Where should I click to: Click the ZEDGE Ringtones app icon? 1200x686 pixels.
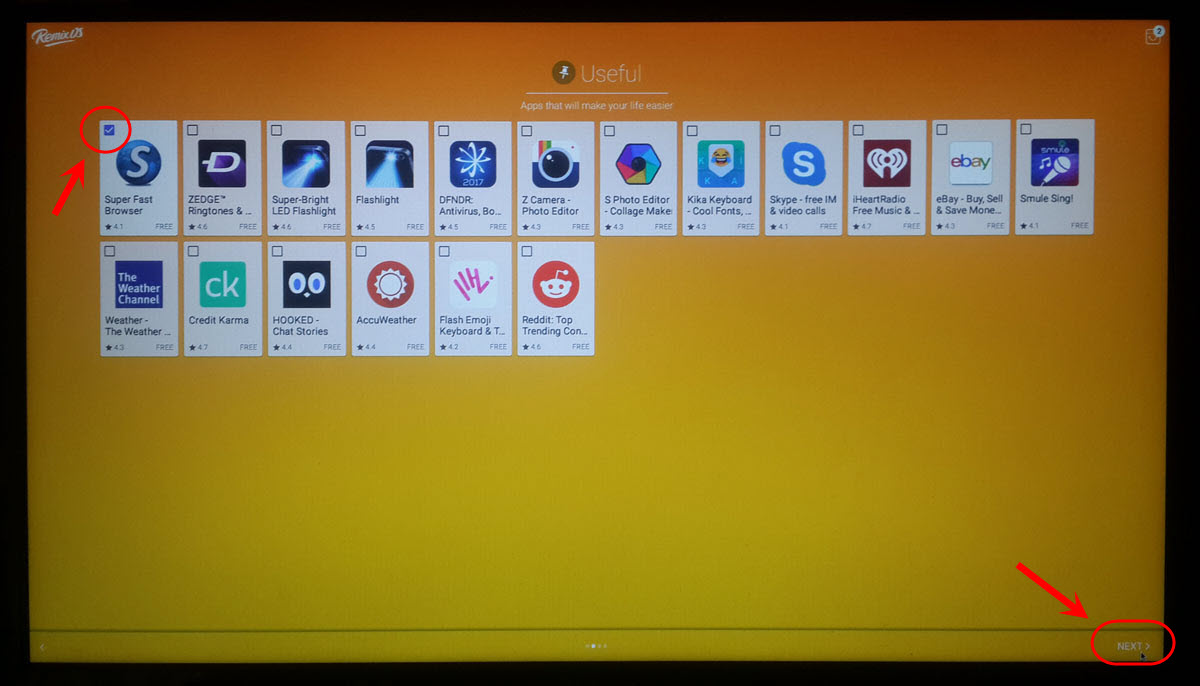(x=222, y=164)
